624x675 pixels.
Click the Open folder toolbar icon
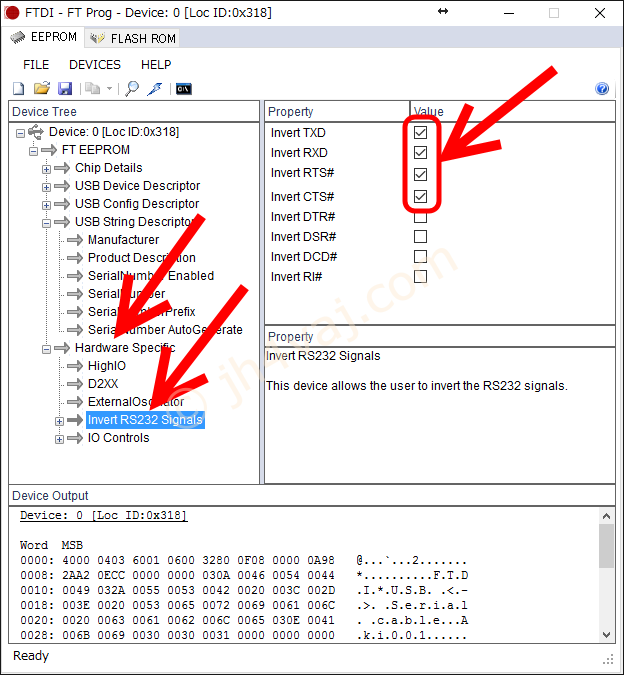[x=42, y=88]
